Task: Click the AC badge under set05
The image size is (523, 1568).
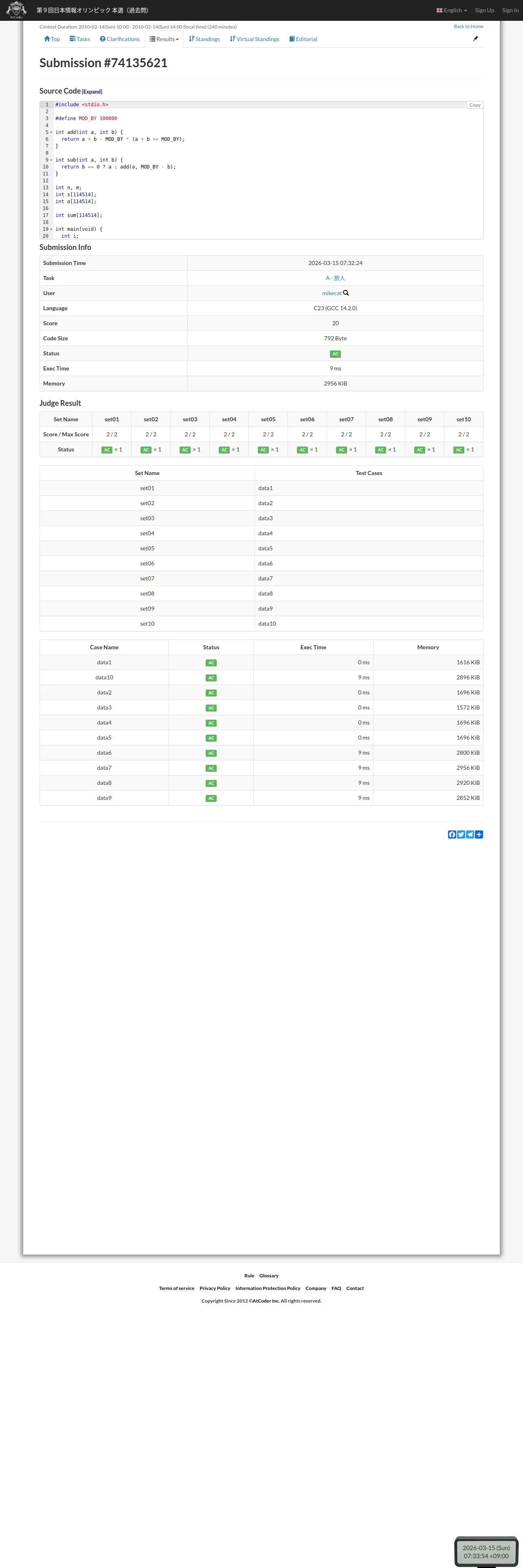Action: (x=263, y=450)
